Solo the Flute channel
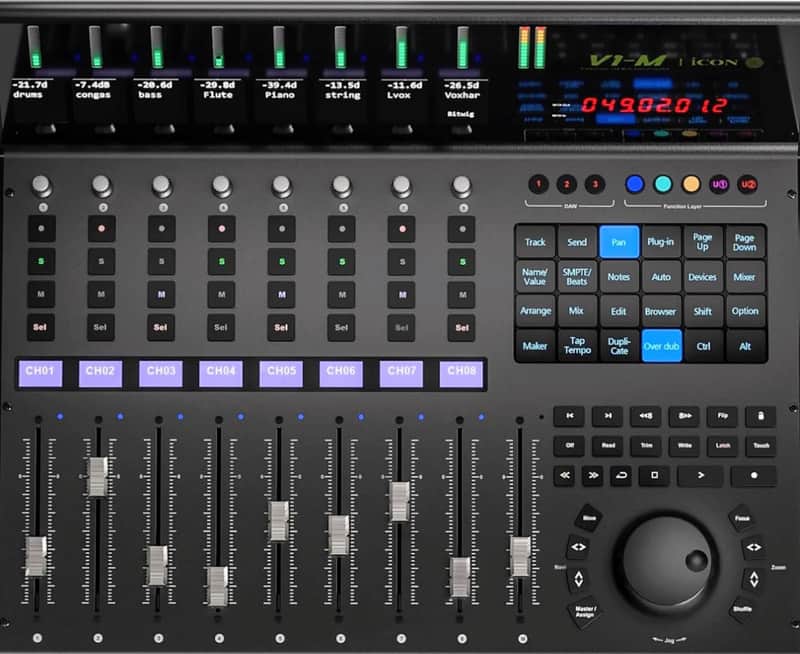The image size is (800, 654). 221,261
